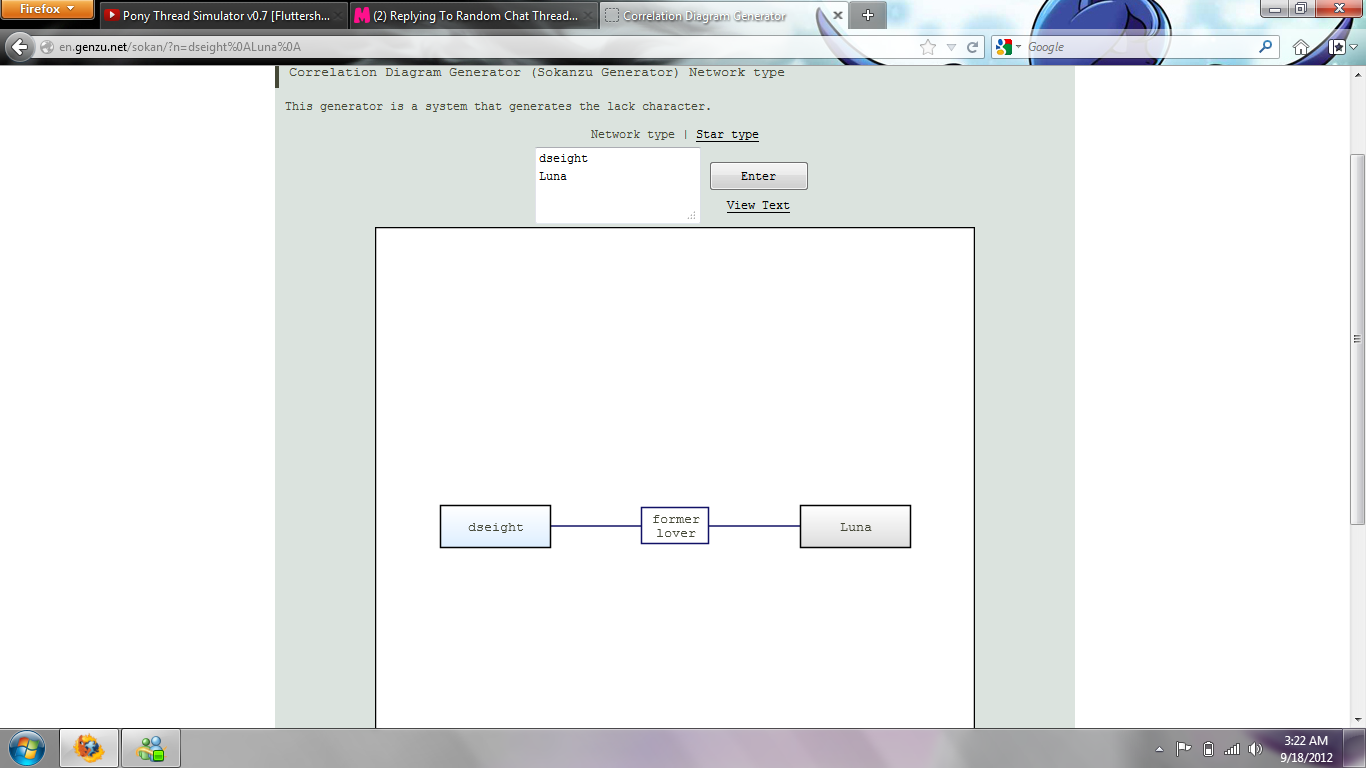The image size is (1366, 768).
Task: Reload the page with the refresh icon
Action: 974,47
